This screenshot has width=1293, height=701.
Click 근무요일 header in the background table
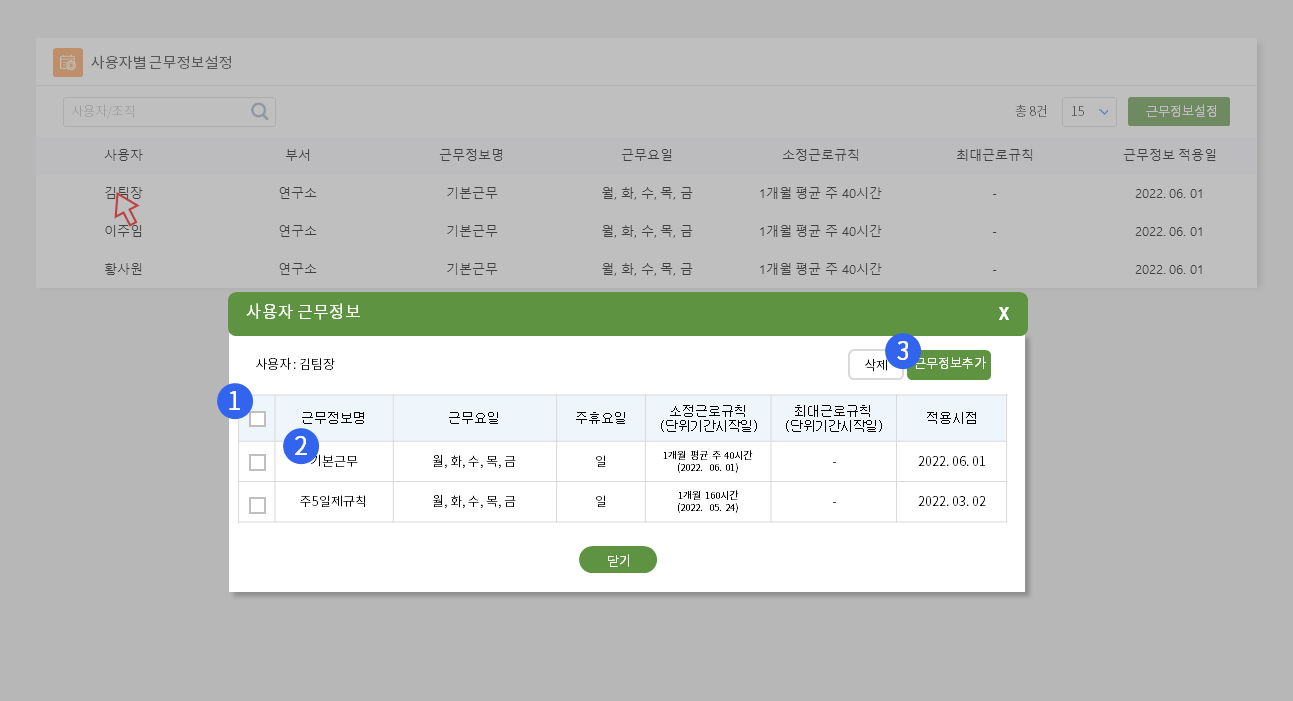(647, 155)
